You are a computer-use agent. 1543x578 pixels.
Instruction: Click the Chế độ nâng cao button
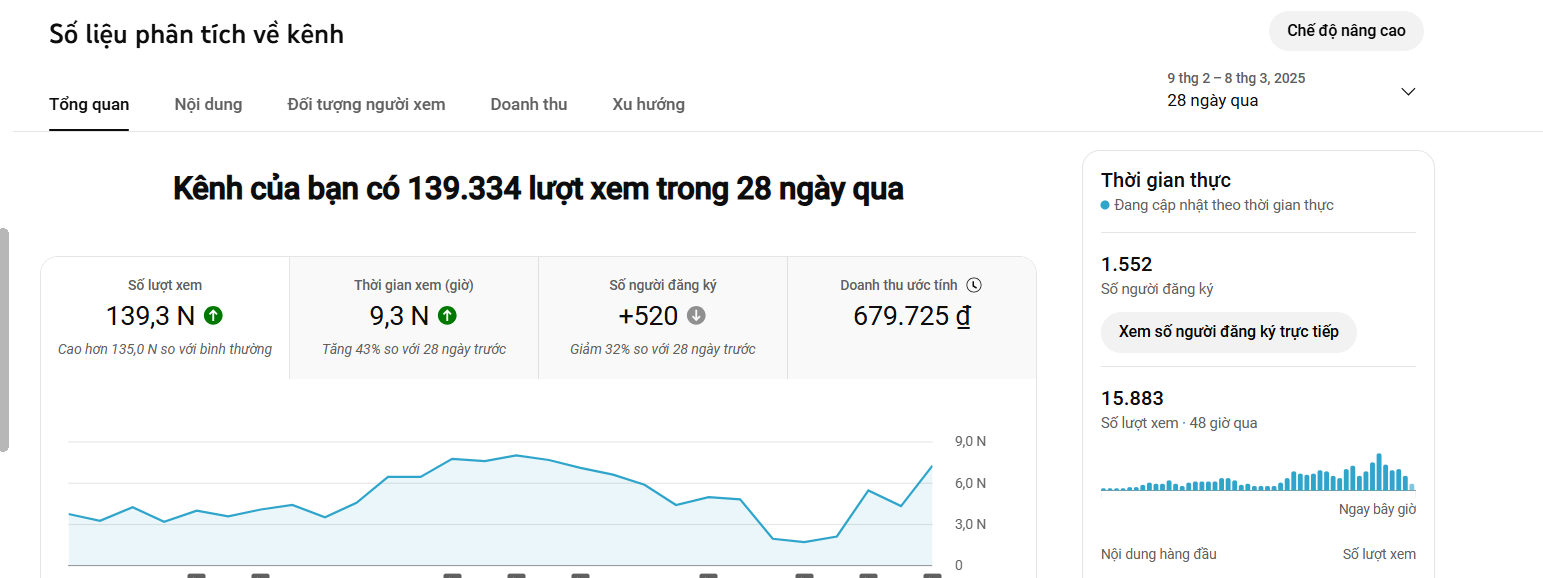point(1345,31)
